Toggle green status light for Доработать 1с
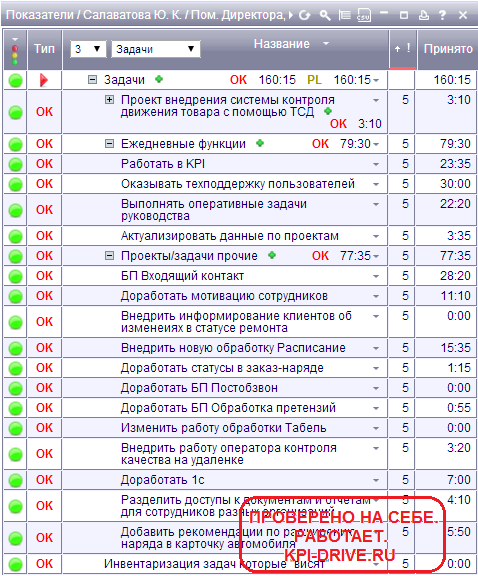Screen dimensions: 478x576 coord(15,480)
